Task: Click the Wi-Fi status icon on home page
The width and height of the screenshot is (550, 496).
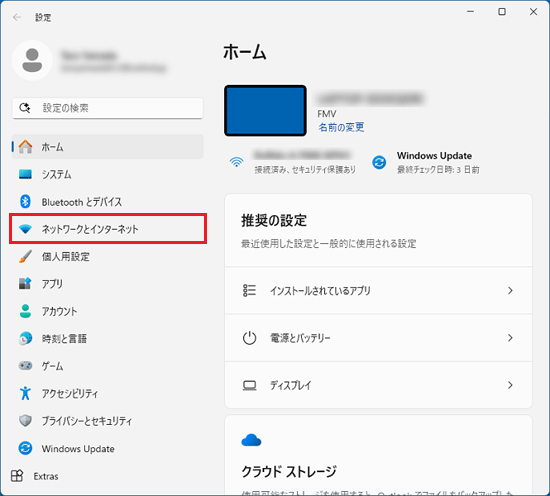Action: coord(236,162)
